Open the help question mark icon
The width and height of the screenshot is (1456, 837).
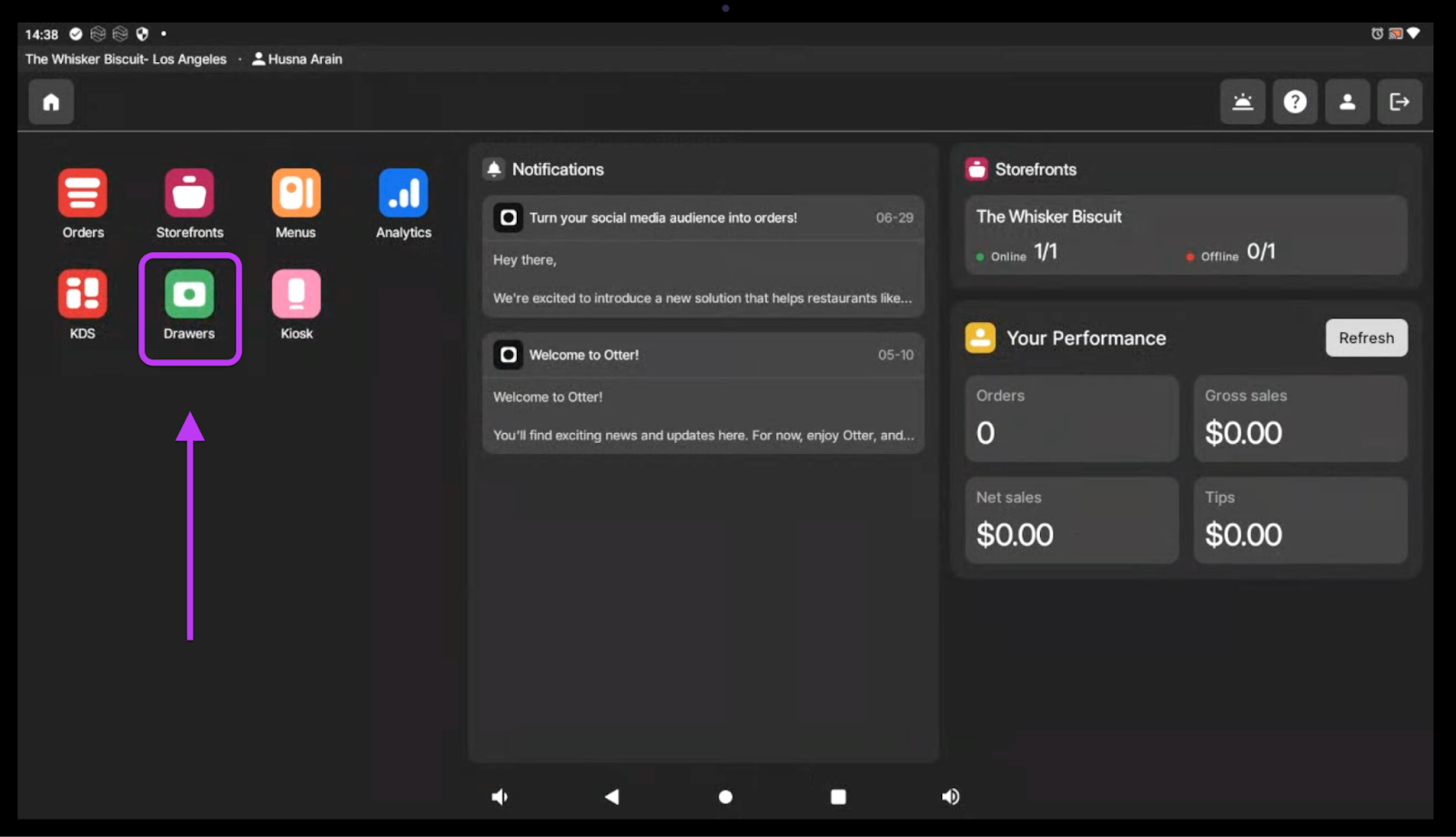(1295, 102)
